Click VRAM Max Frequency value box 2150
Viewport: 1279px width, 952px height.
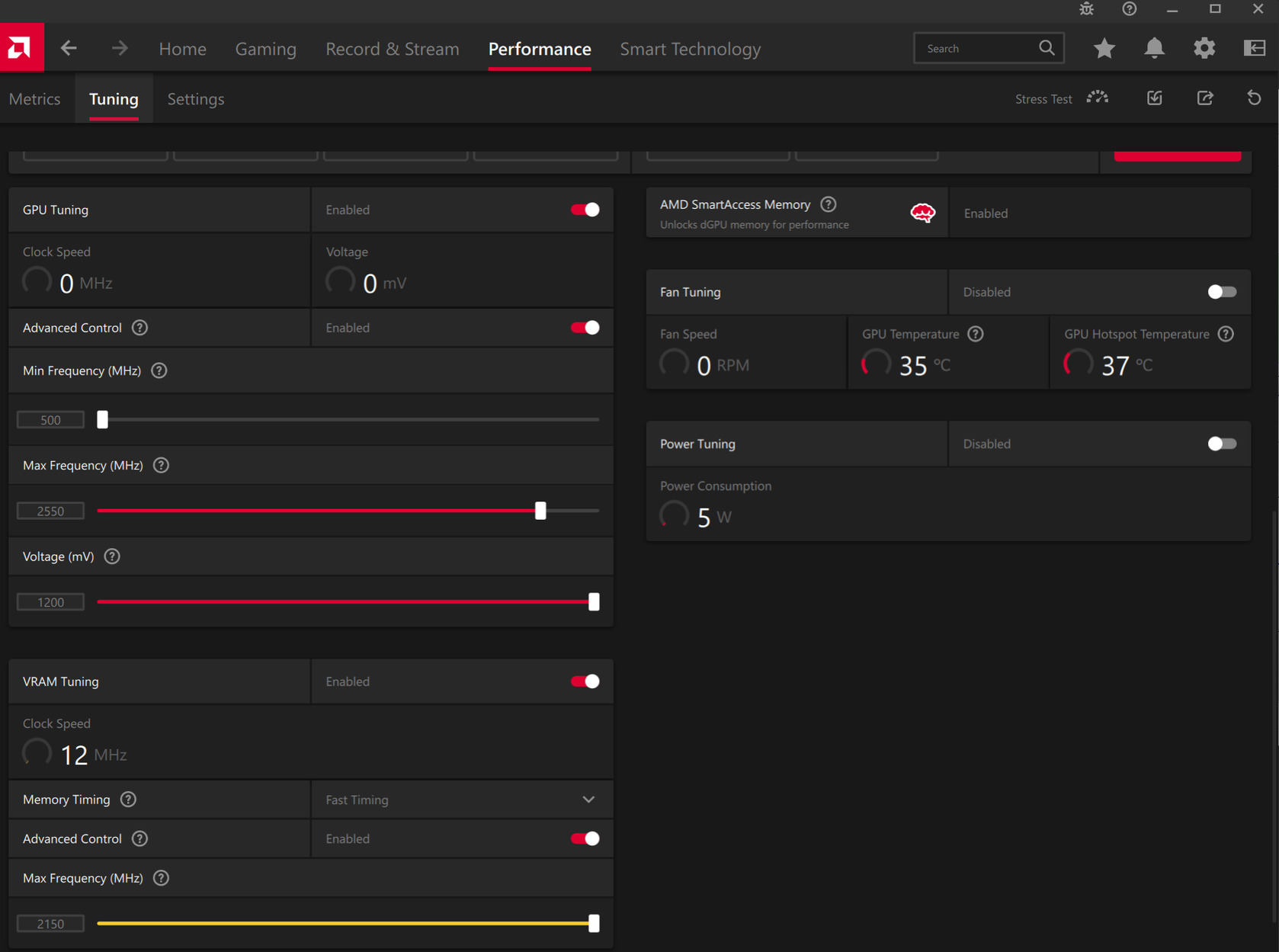point(50,924)
